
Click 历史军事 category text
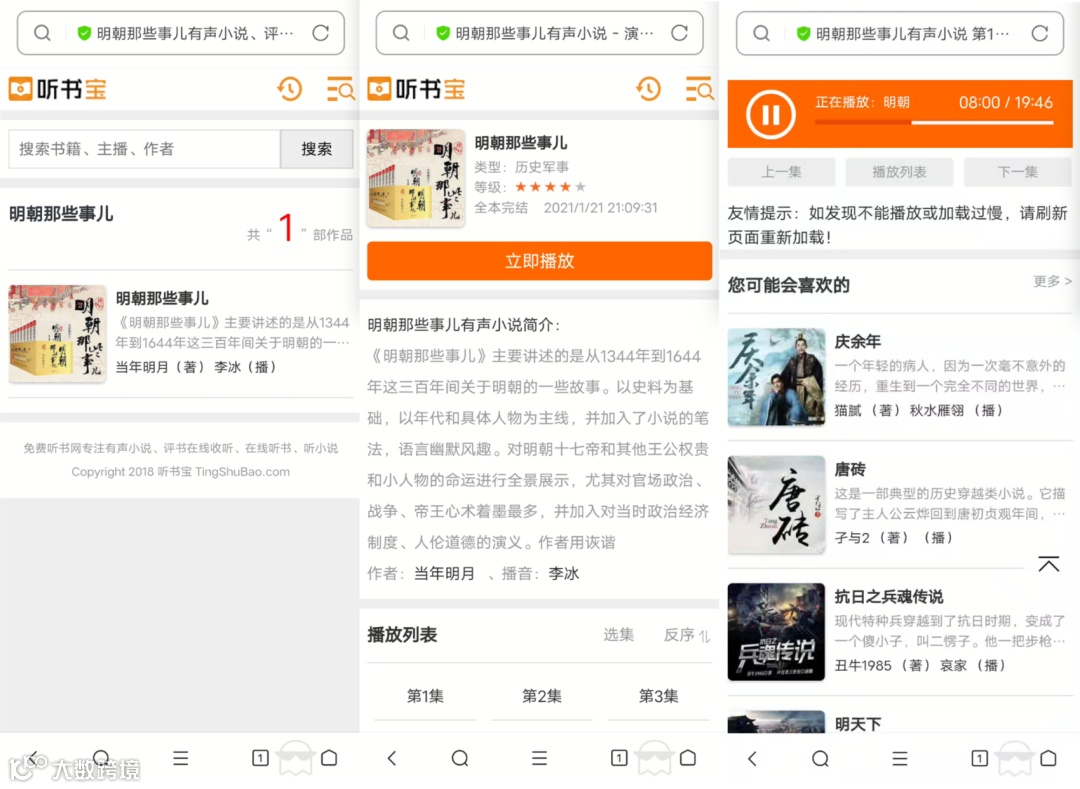click(542, 167)
